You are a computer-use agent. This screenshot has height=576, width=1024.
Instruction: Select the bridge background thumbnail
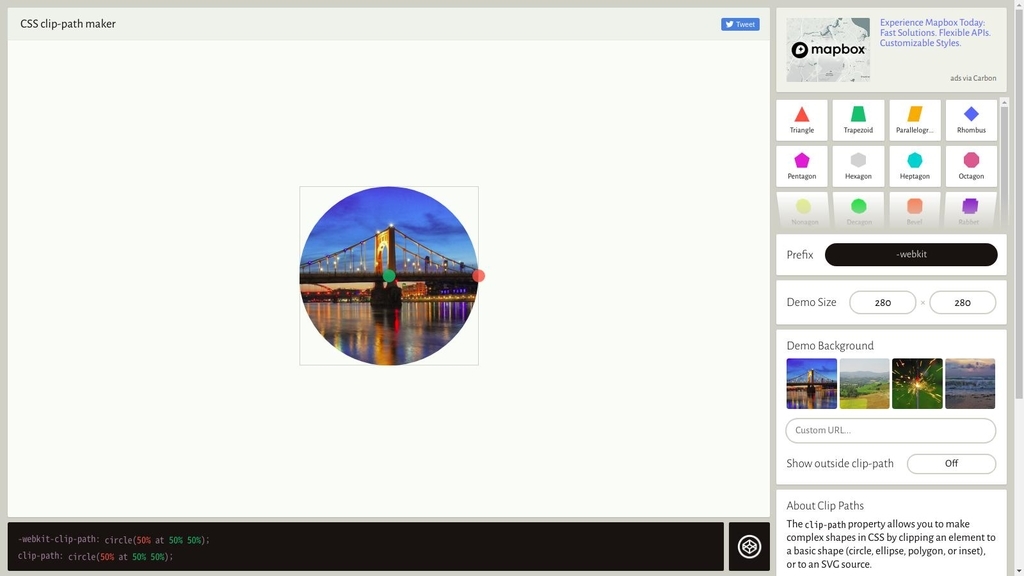[x=812, y=383]
